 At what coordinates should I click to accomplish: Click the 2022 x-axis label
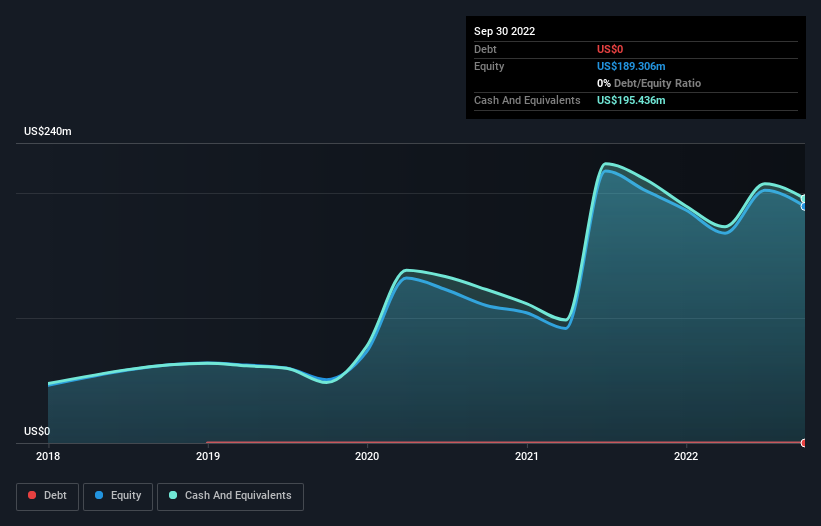686,456
